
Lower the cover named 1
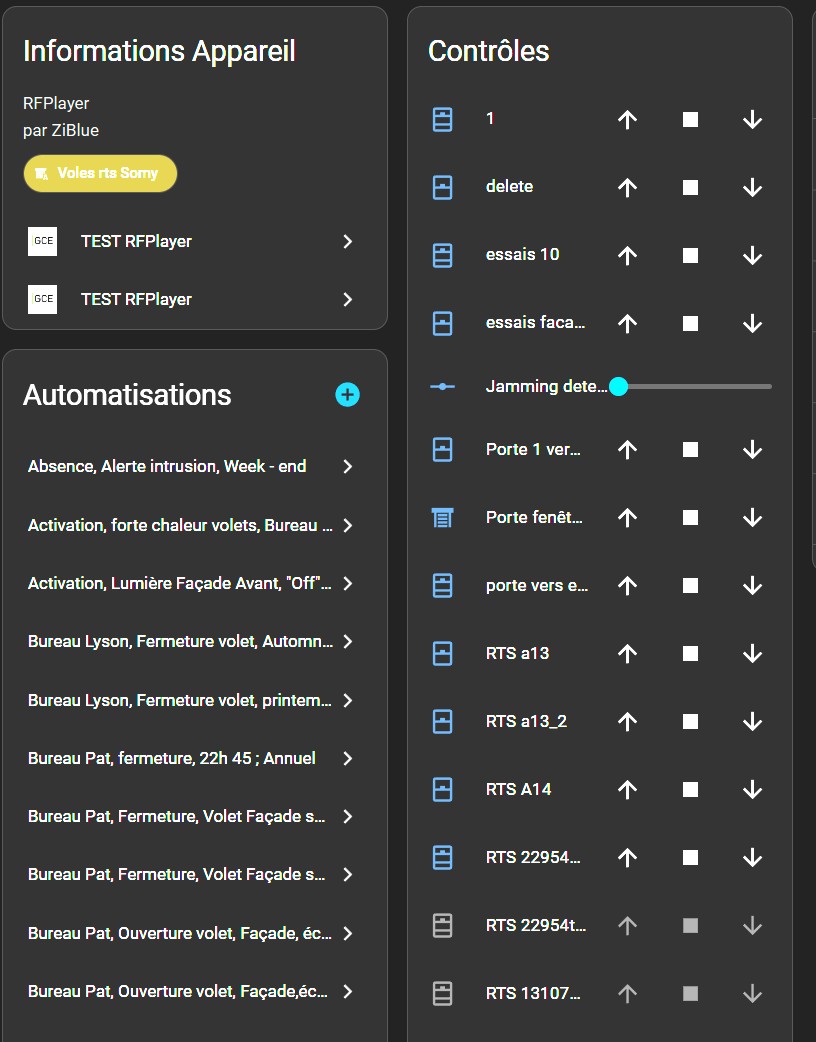pyautogui.click(x=752, y=120)
